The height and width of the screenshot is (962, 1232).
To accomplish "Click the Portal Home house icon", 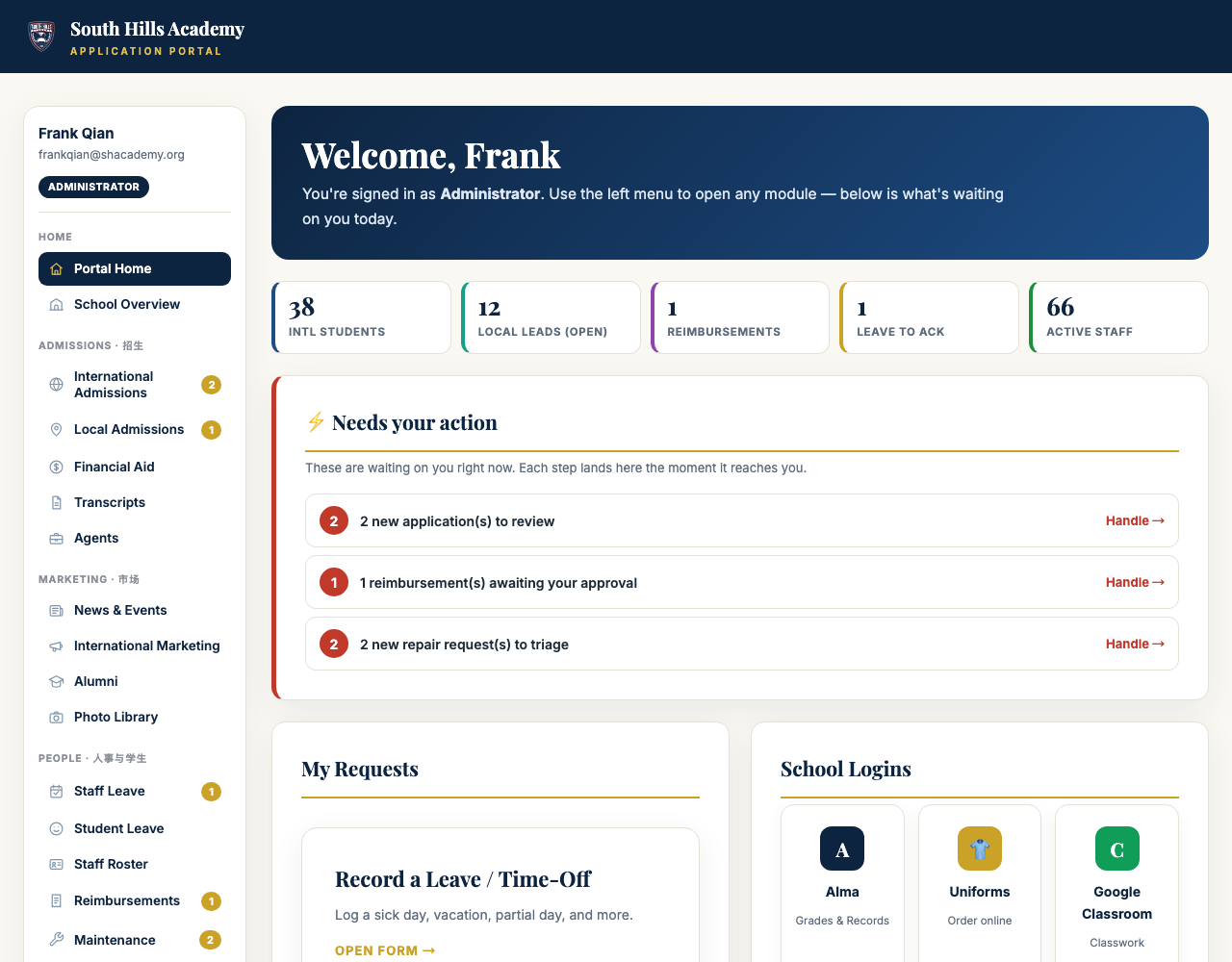I will click(56, 269).
